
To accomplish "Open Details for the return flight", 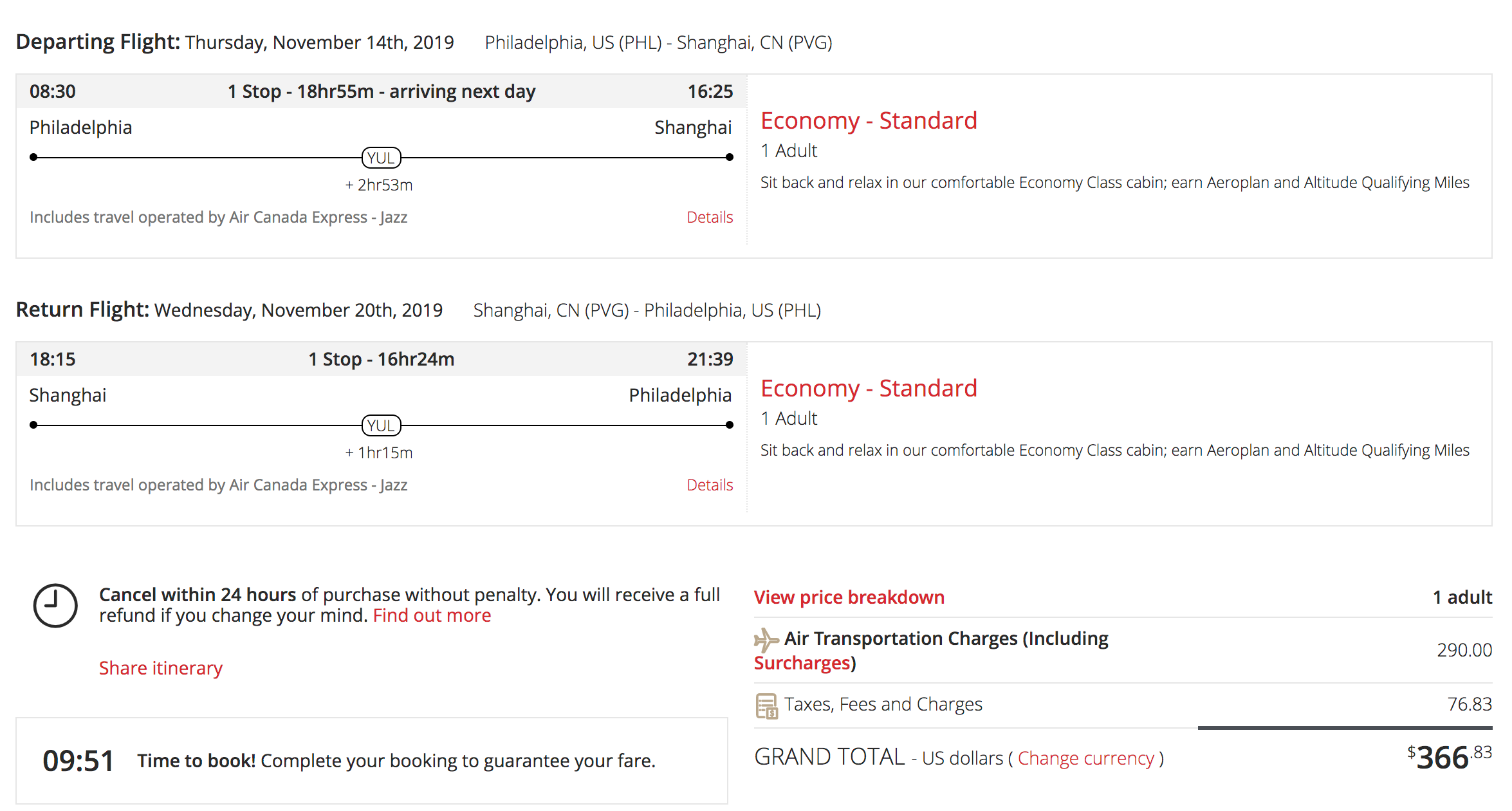I will [710, 485].
